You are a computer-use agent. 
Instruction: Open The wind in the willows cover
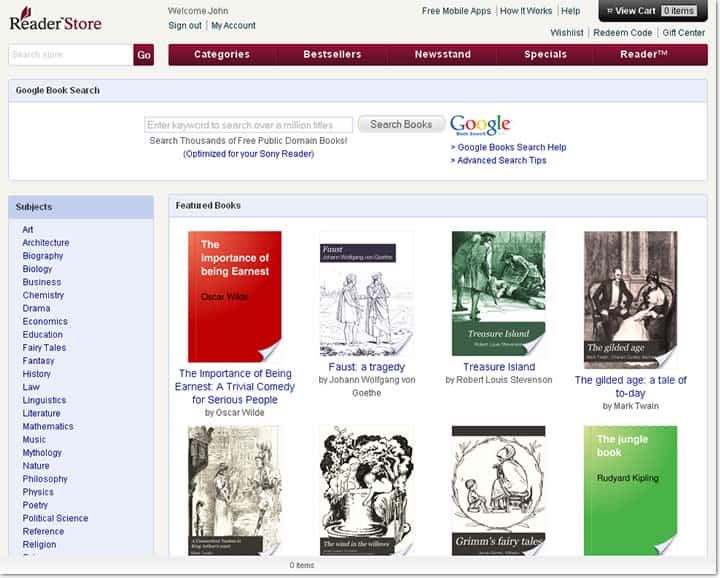(x=366, y=491)
